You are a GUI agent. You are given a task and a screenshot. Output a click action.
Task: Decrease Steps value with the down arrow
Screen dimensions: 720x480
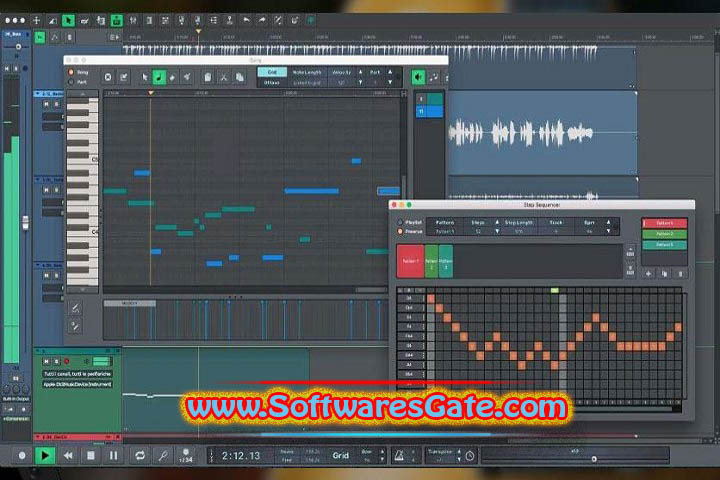(497, 232)
